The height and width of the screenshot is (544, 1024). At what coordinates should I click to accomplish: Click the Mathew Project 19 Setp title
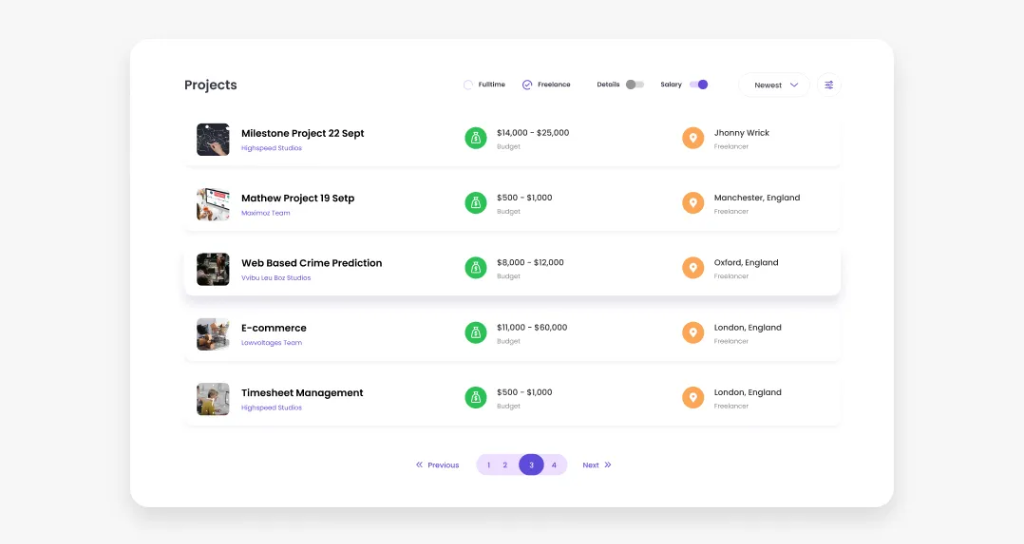tap(298, 198)
